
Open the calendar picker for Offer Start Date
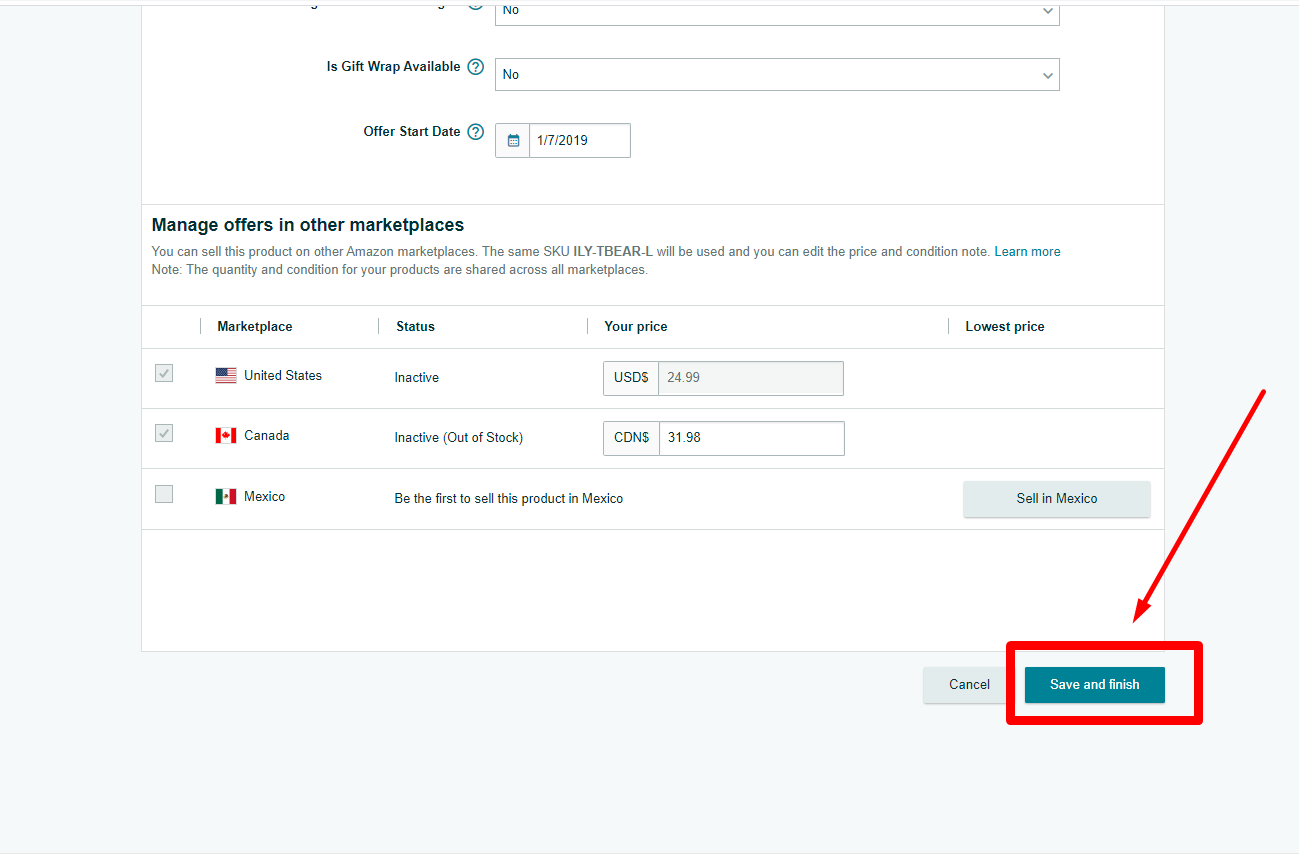click(x=513, y=141)
